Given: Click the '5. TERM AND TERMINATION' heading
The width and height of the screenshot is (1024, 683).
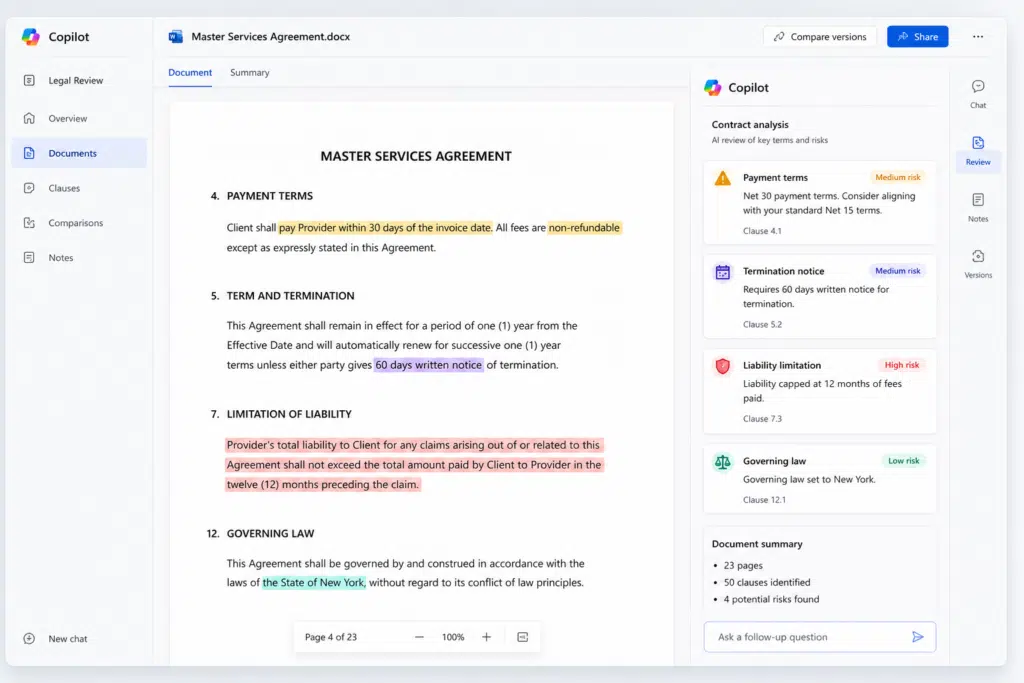Looking at the screenshot, I should [x=282, y=296].
